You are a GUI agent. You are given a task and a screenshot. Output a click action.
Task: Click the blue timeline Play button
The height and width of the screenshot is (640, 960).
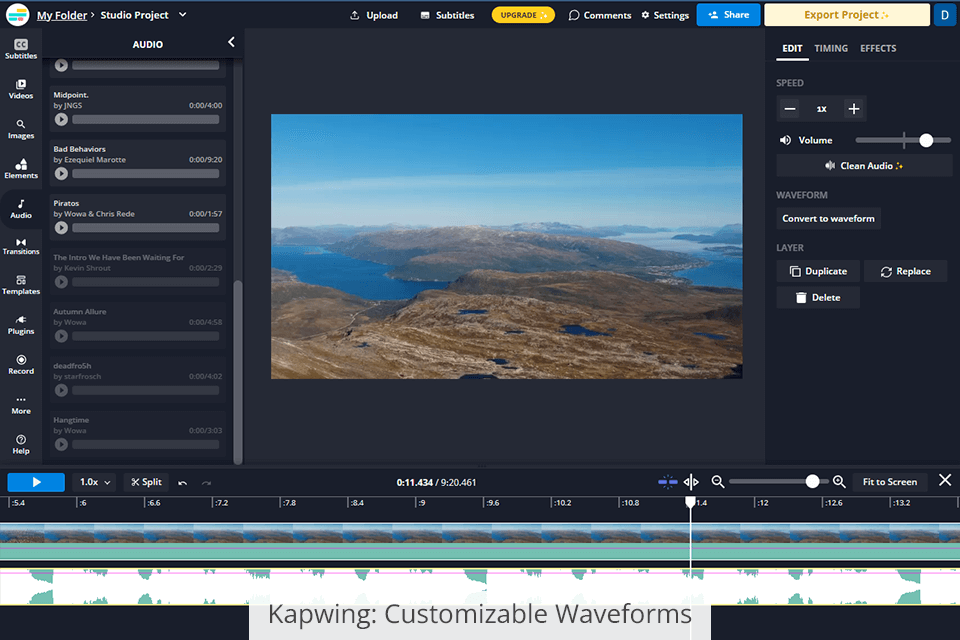(x=36, y=483)
